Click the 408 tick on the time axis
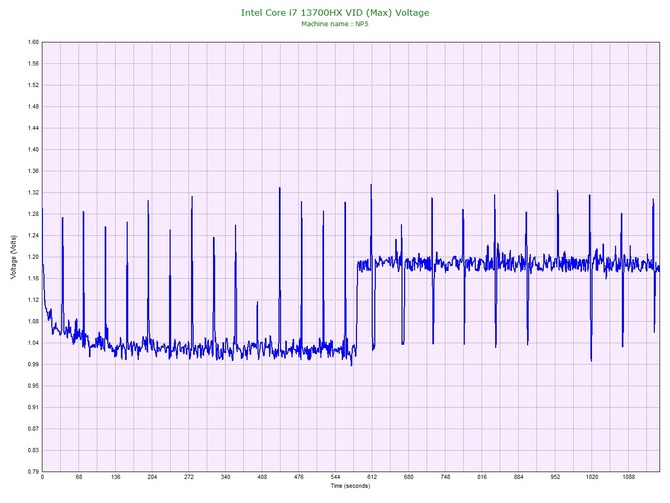 pyautogui.click(x=262, y=477)
